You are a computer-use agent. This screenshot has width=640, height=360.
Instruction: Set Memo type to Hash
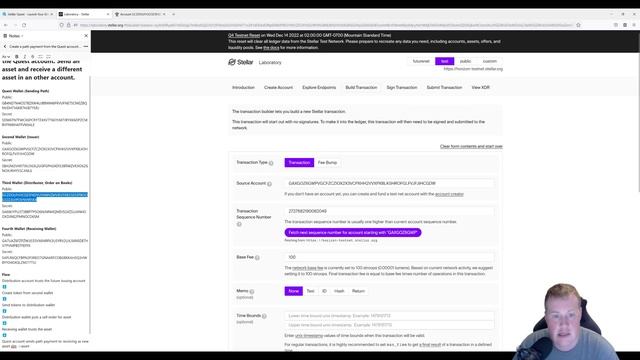point(339,291)
